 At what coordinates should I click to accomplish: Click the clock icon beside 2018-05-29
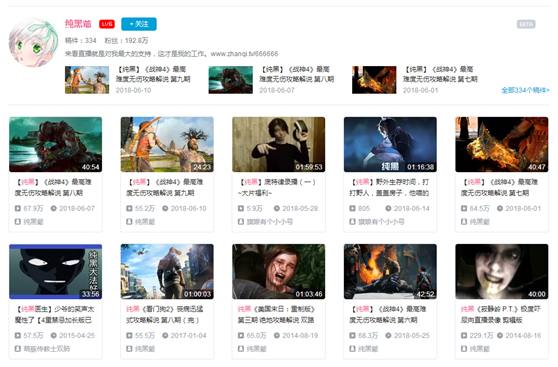tap(277, 208)
